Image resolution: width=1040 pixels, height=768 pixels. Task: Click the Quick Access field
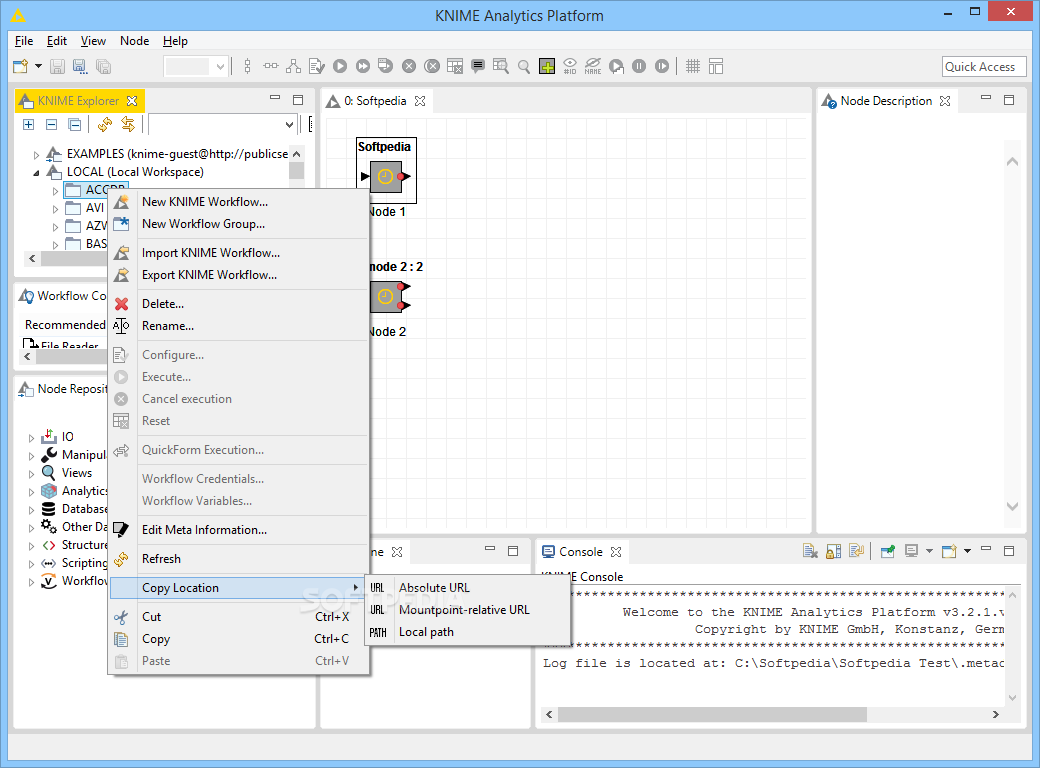coord(984,66)
